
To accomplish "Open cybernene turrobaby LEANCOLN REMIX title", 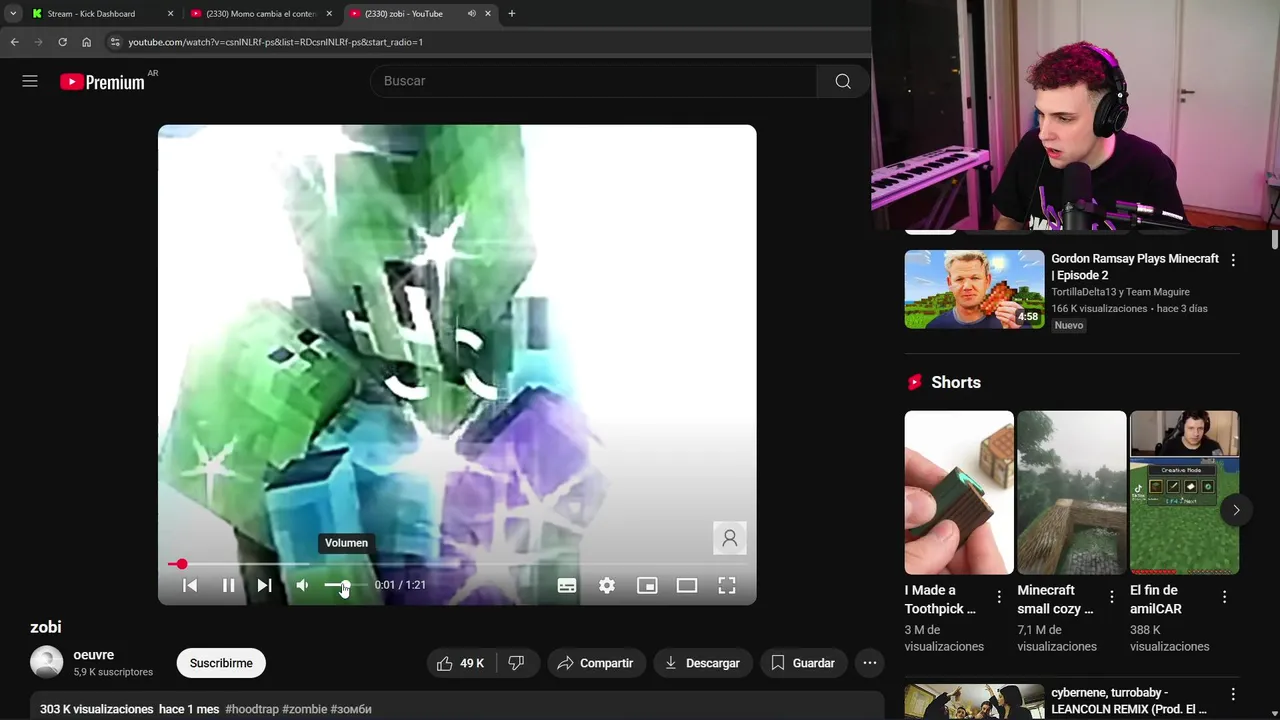I will (x=1129, y=701).
